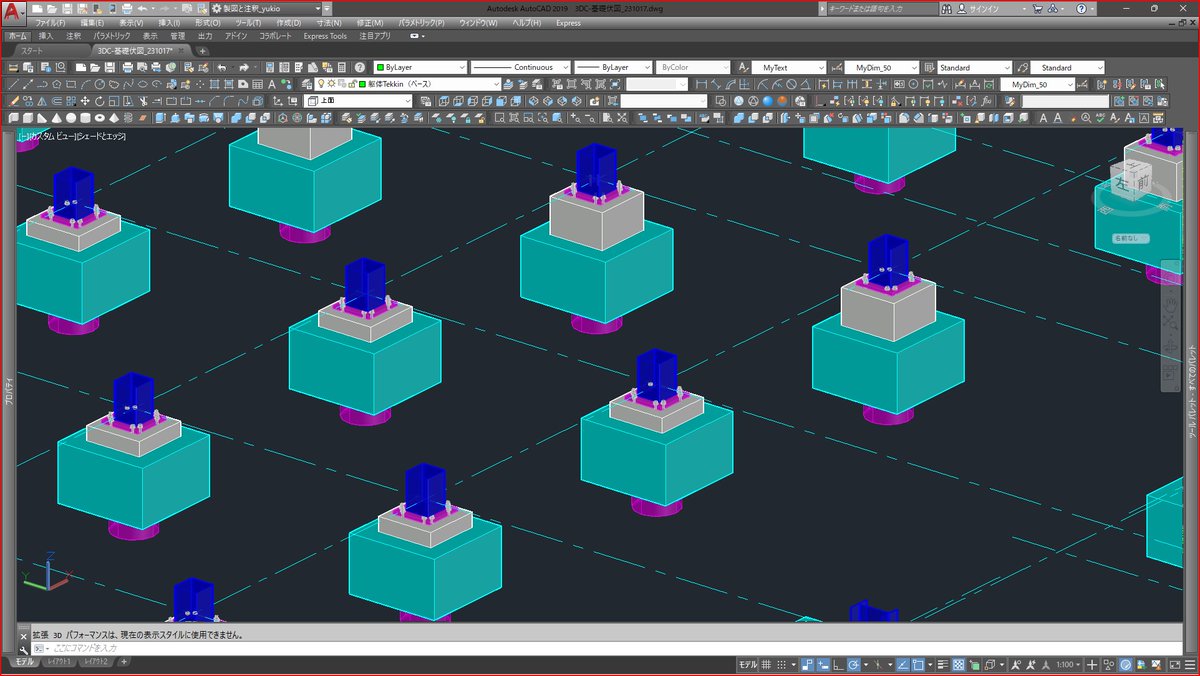The height and width of the screenshot is (676, 1200).
Task: Click the プロパティ palette side tab
Action: pos(8,389)
